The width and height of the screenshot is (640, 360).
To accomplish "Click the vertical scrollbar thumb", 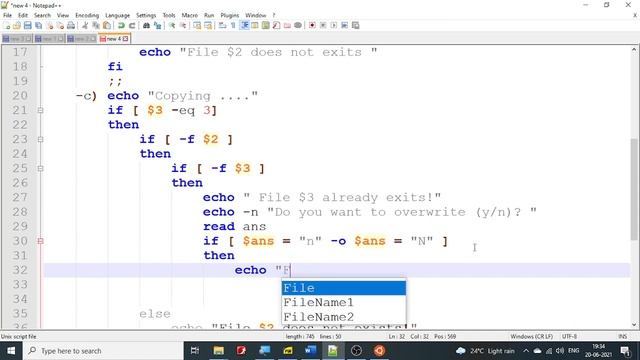I will point(634,189).
